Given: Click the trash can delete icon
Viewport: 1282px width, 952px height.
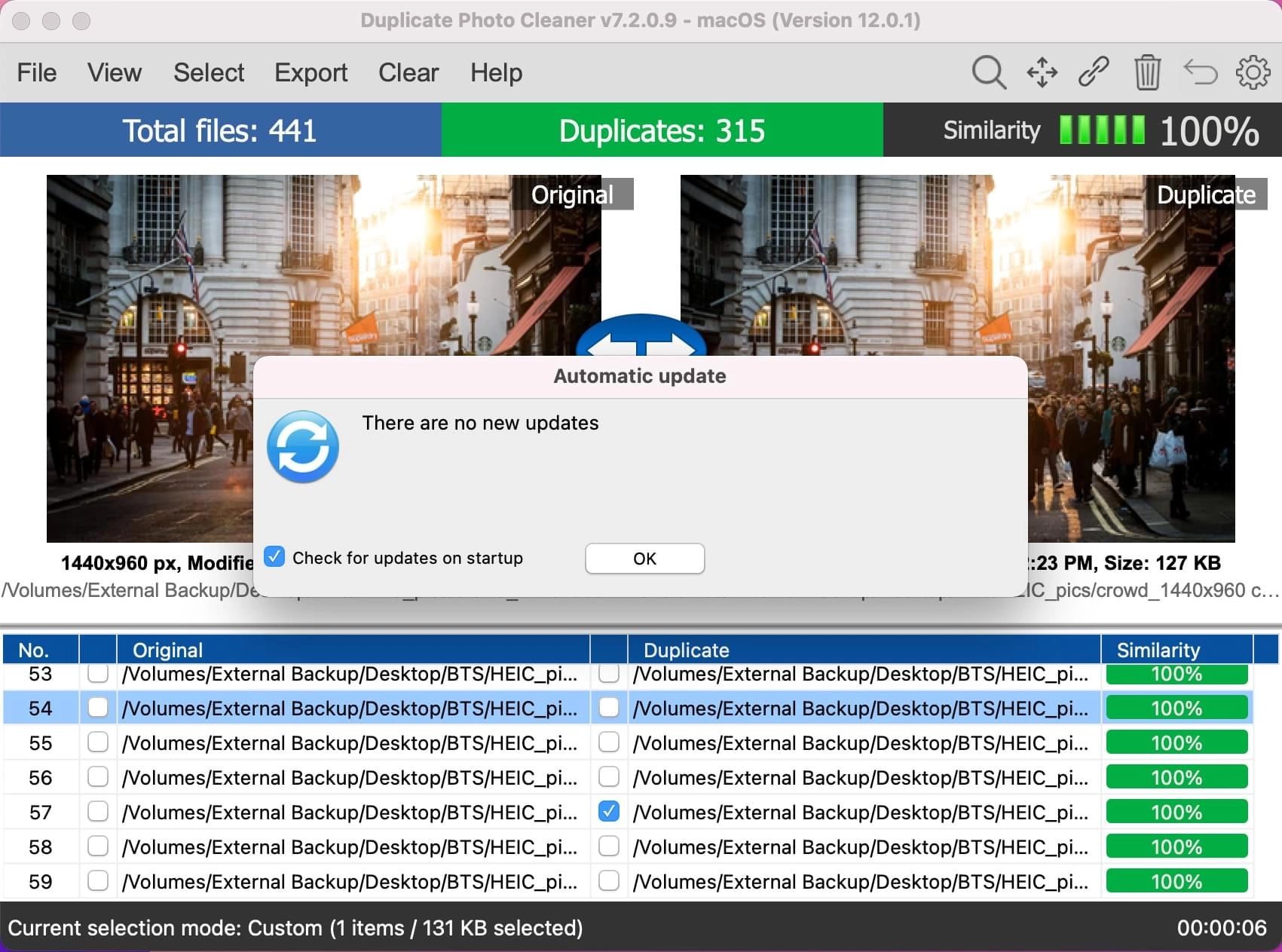Looking at the screenshot, I should [x=1146, y=72].
